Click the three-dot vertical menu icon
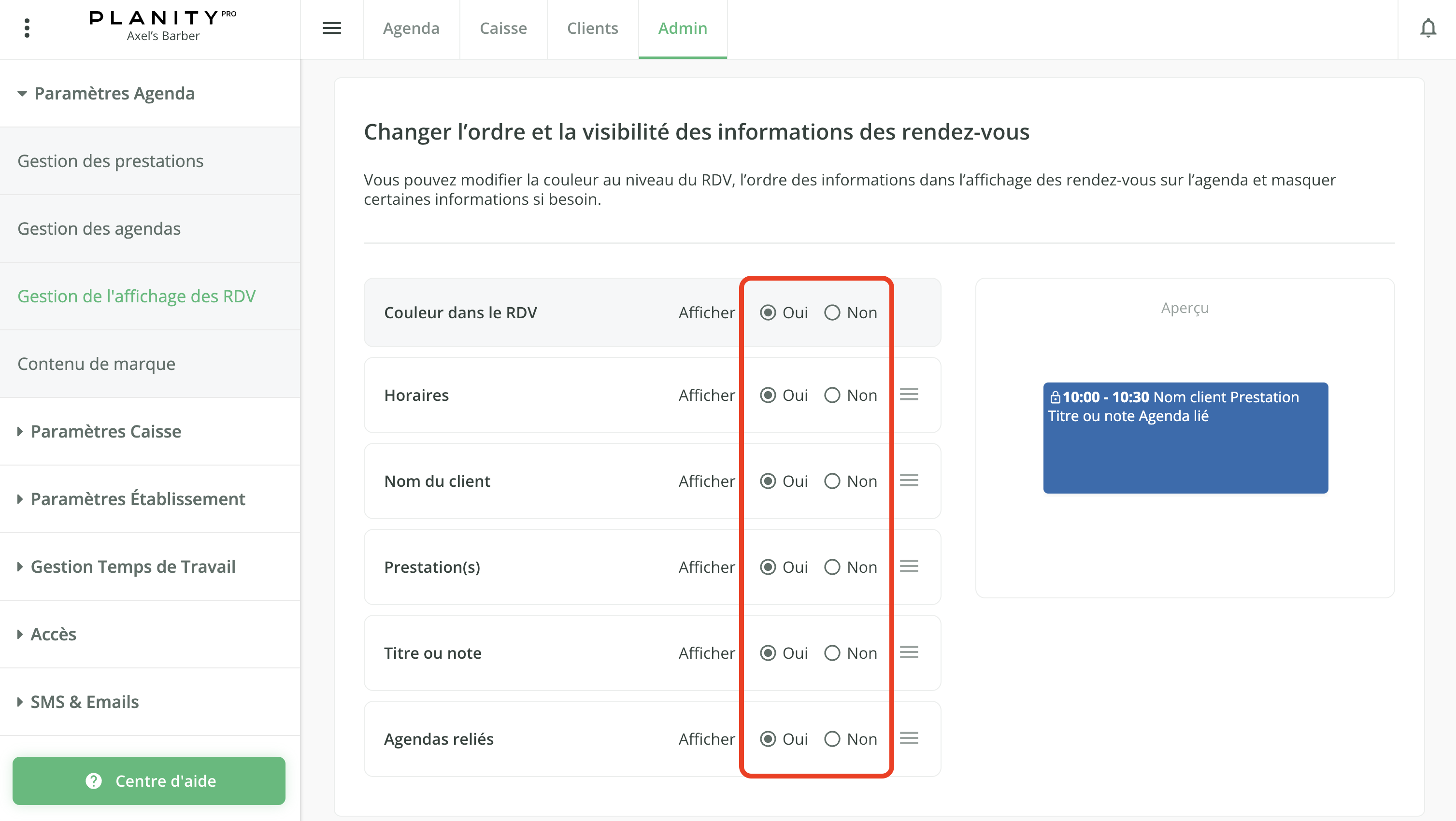 27,28
